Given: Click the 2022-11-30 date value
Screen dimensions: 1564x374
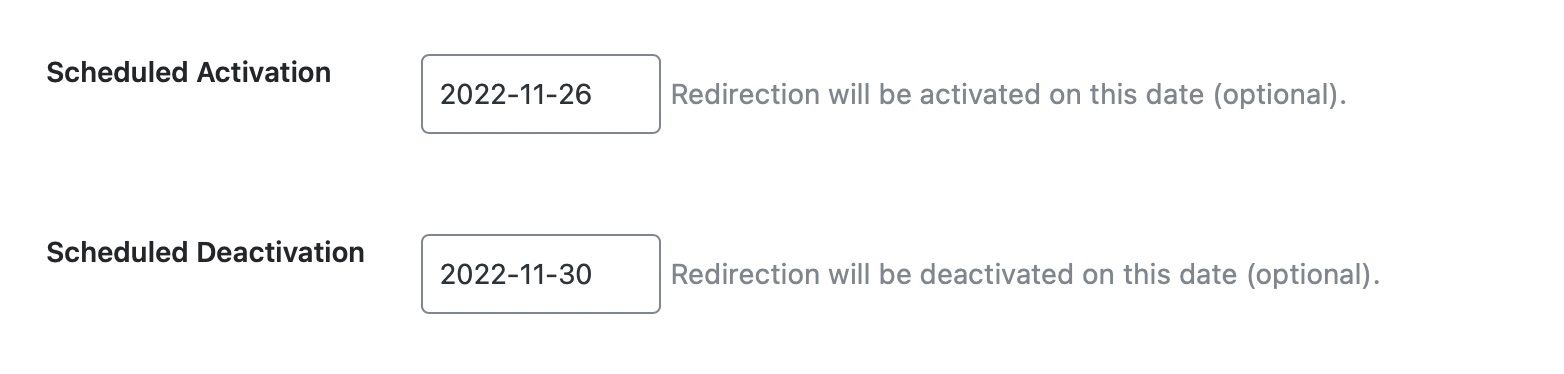Looking at the screenshot, I should click(516, 275).
